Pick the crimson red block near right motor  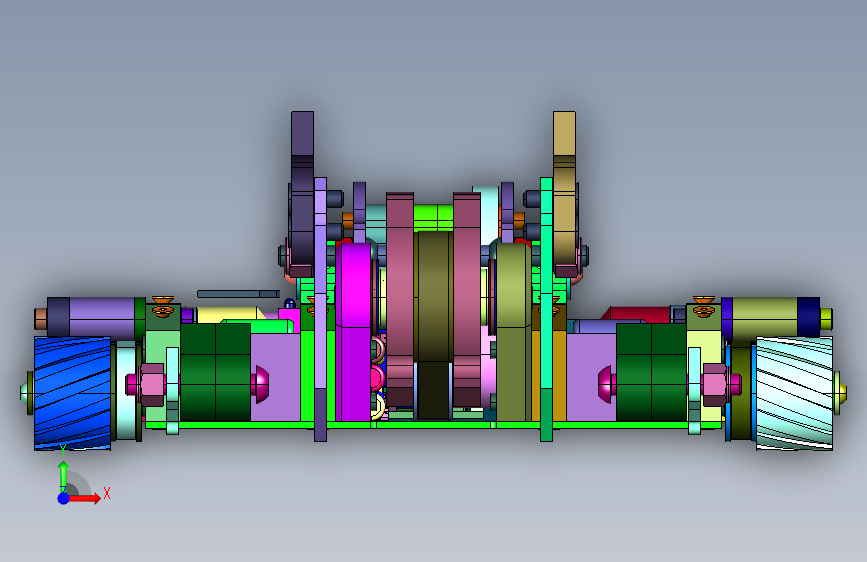point(636,315)
